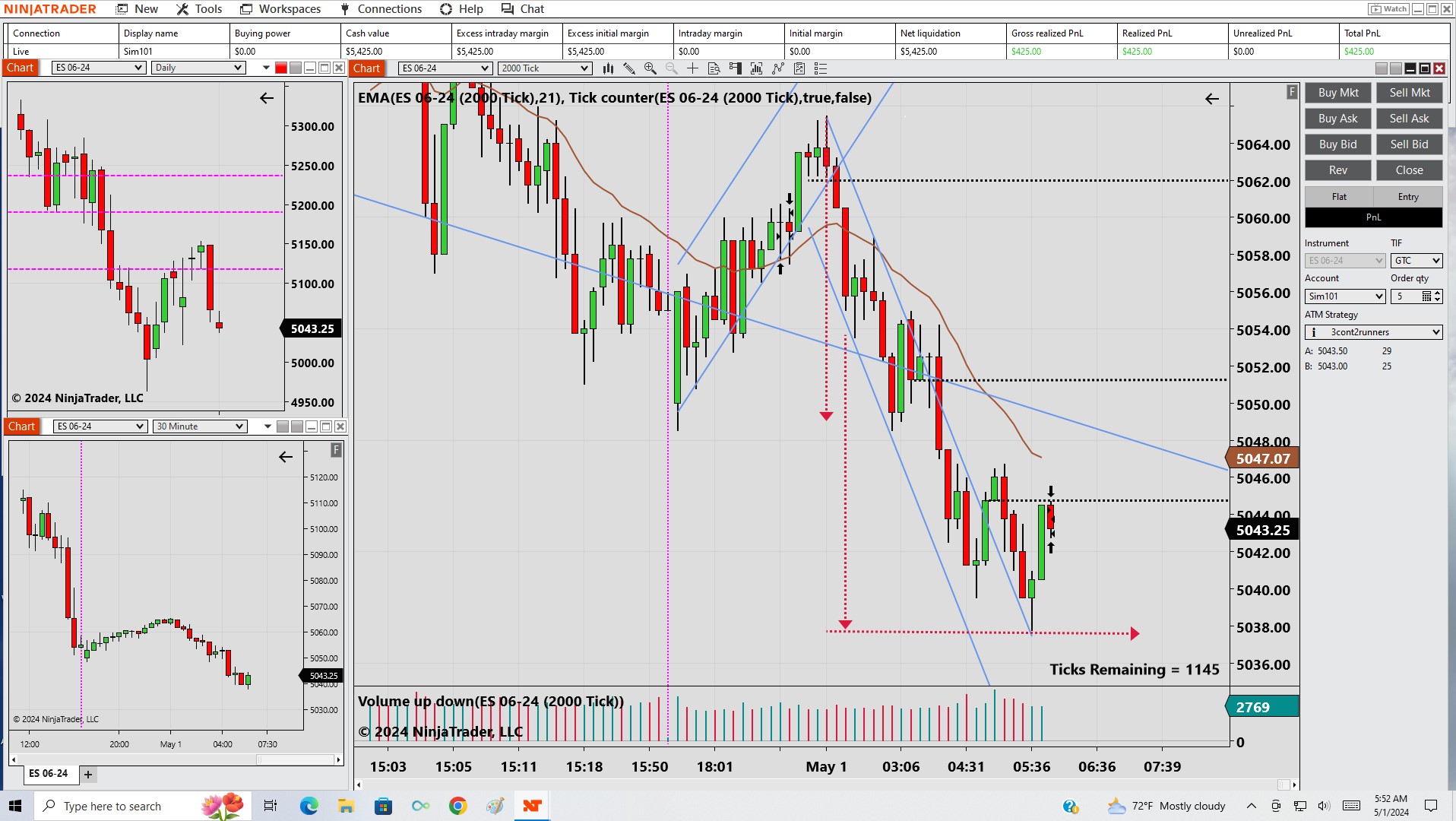1456x821 pixels.
Task: Select the crosshair cursor tool
Action: coord(693,68)
